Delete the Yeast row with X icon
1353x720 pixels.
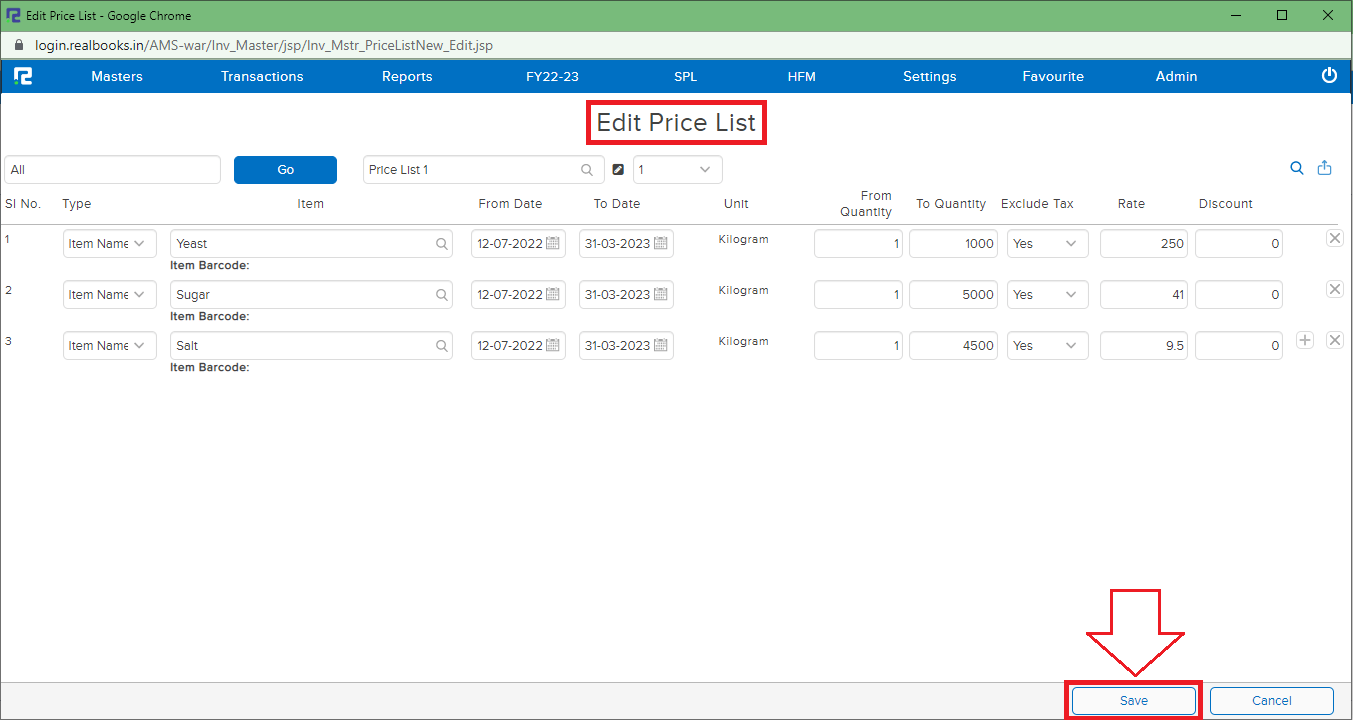(1334, 238)
